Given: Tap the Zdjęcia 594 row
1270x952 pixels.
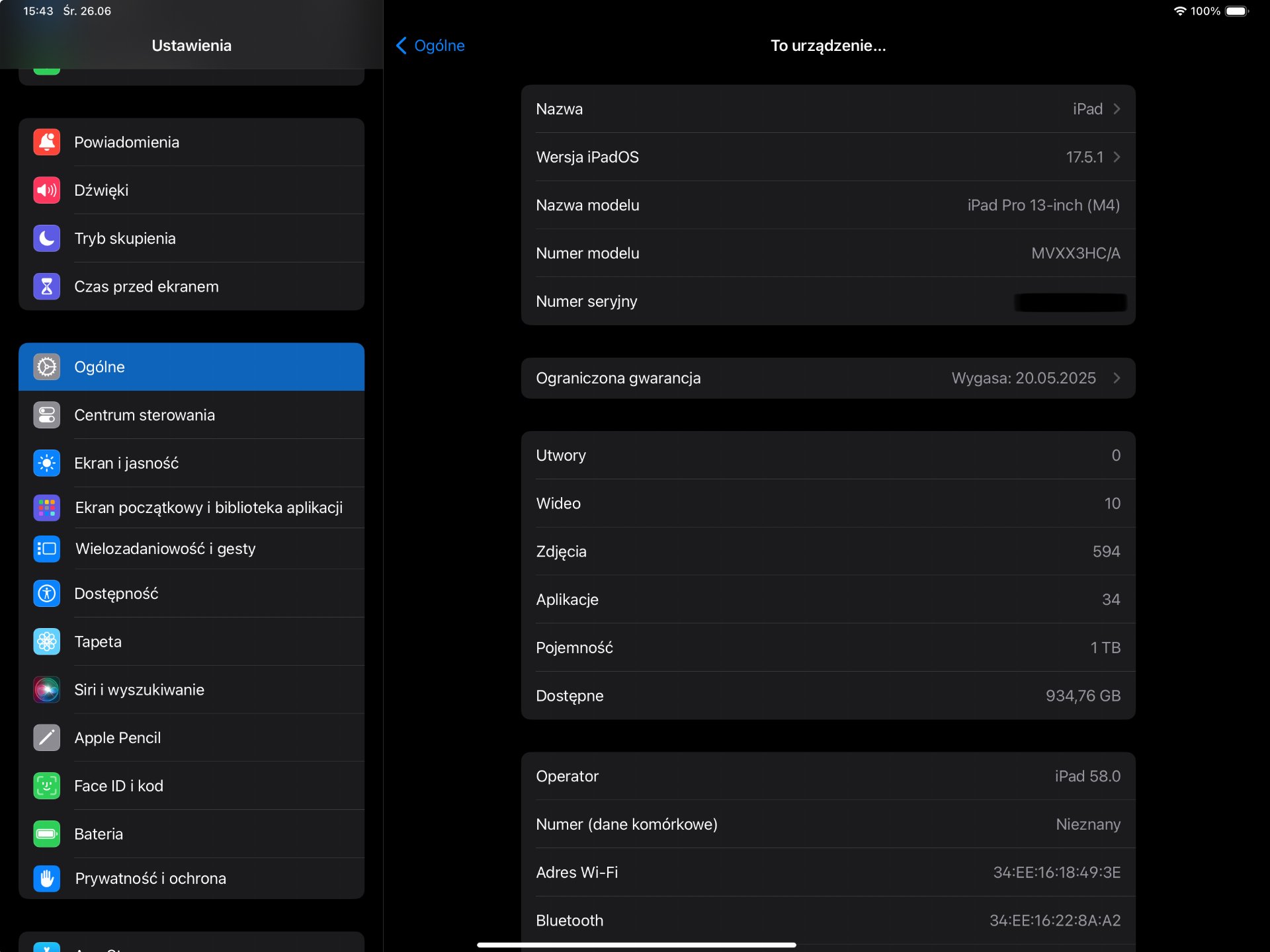Looking at the screenshot, I should point(828,552).
